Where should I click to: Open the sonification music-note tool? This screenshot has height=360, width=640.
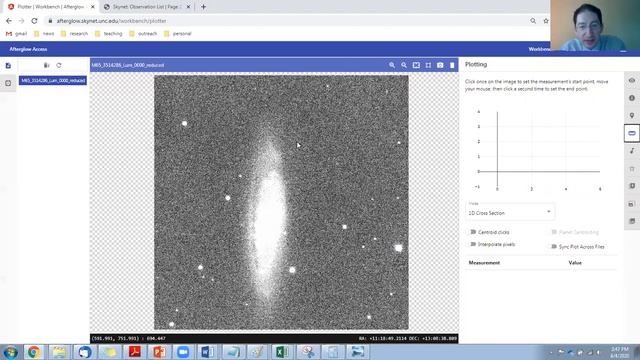[632, 151]
